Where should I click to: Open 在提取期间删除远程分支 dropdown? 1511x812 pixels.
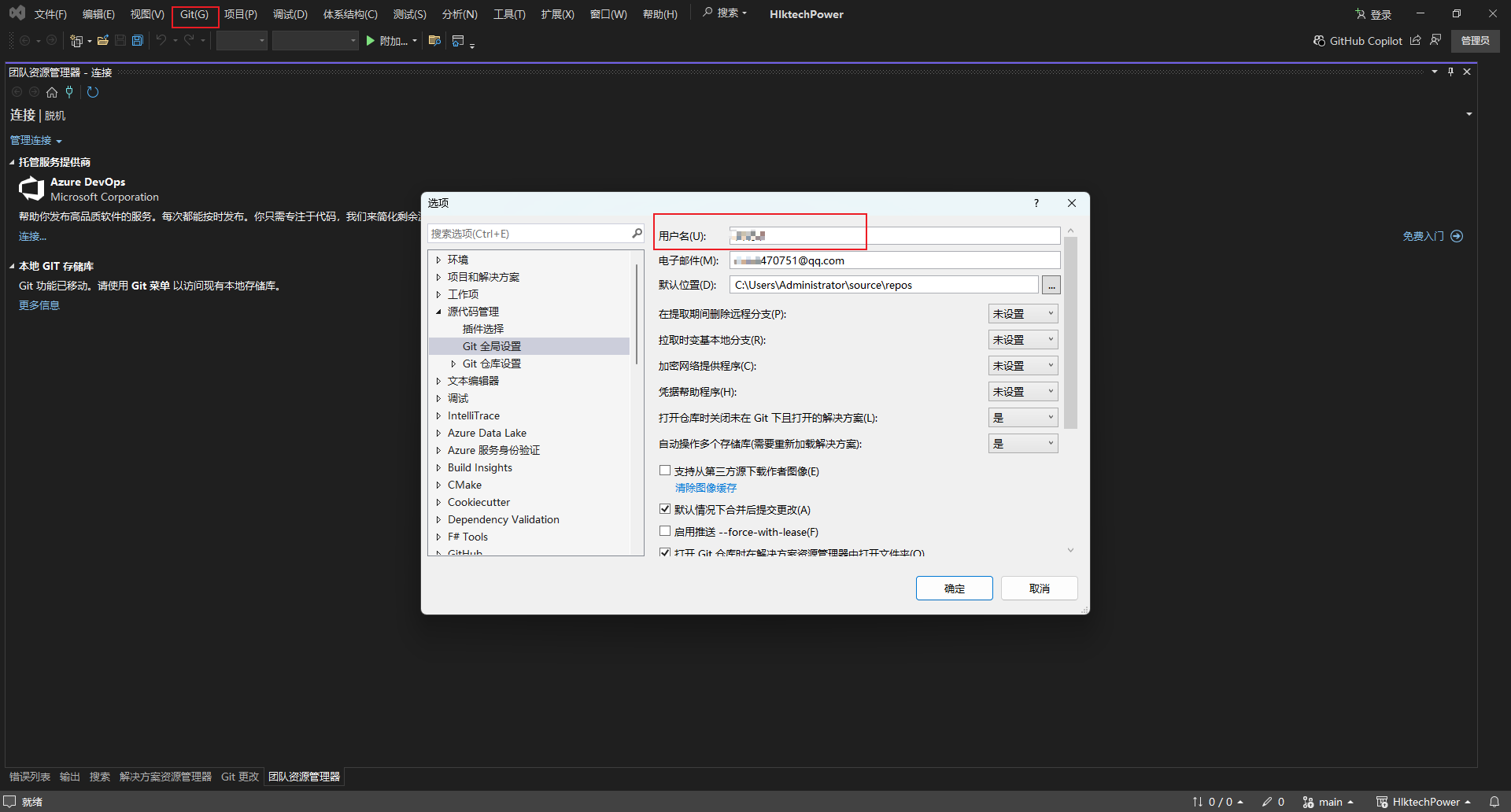tap(1022, 314)
